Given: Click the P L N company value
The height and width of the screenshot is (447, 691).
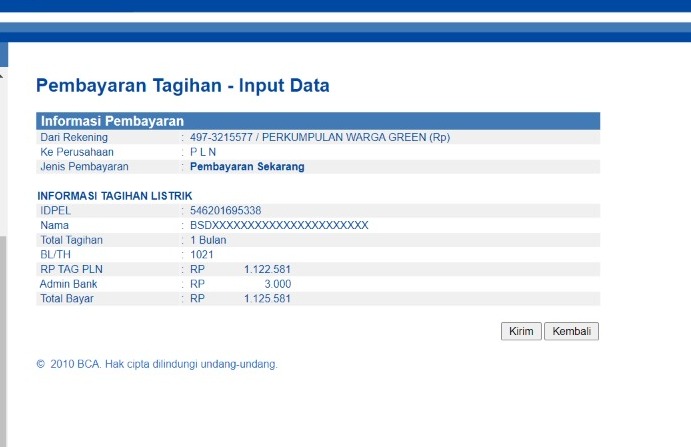Looking at the screenshot, I should 203,152.
